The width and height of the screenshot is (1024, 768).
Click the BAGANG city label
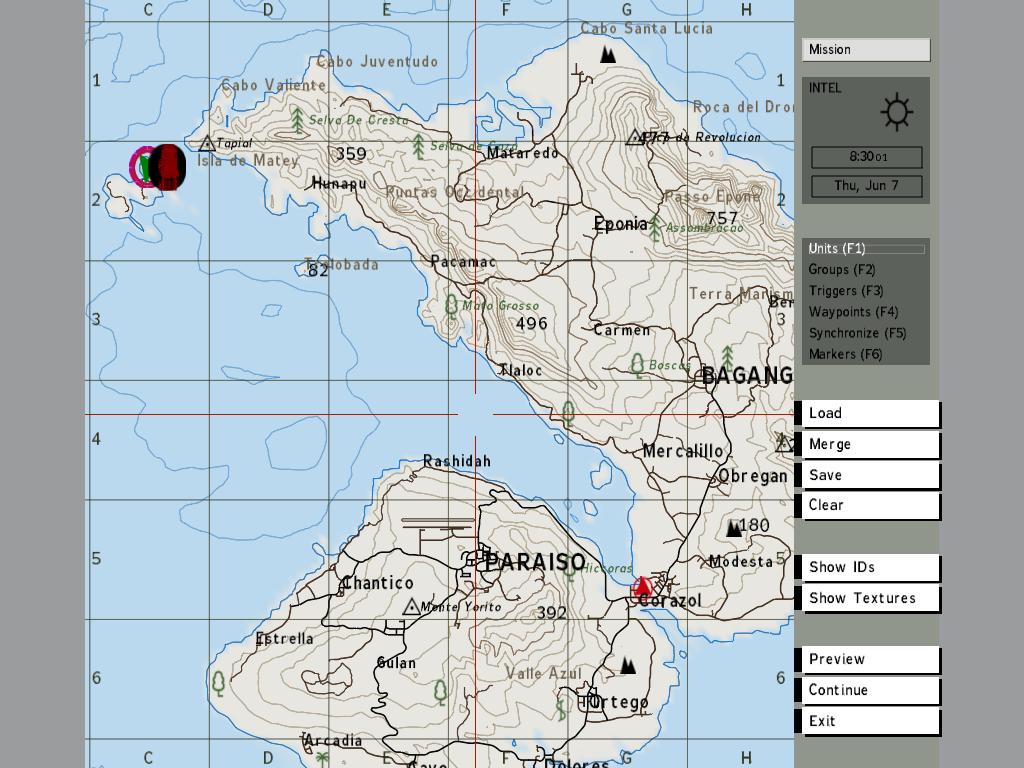(x=747, y=376)
